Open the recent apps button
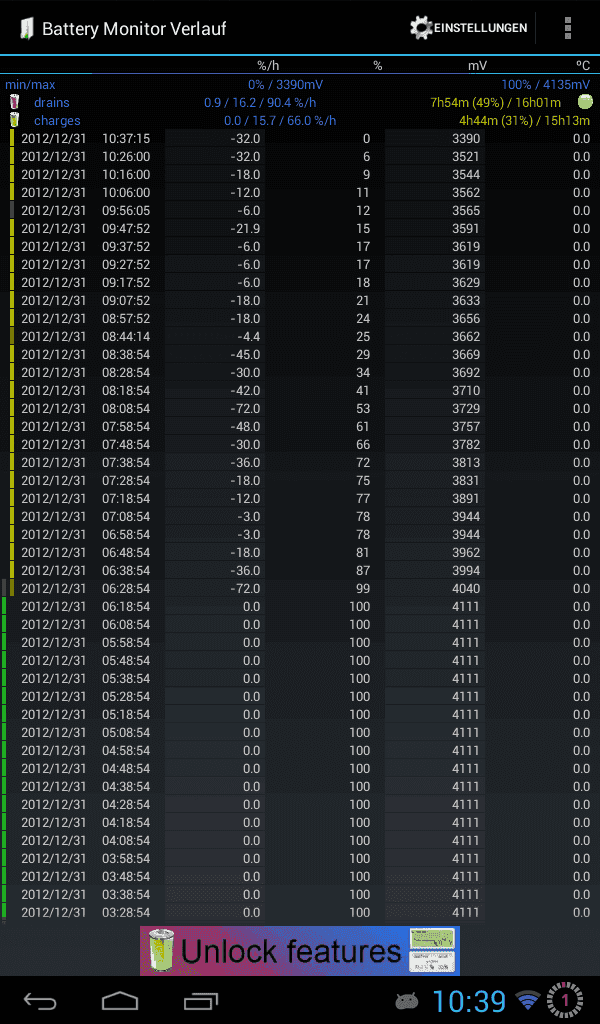Image resolution: width=600 pixels, height=1024 pixels. [x=200, y=1000]
